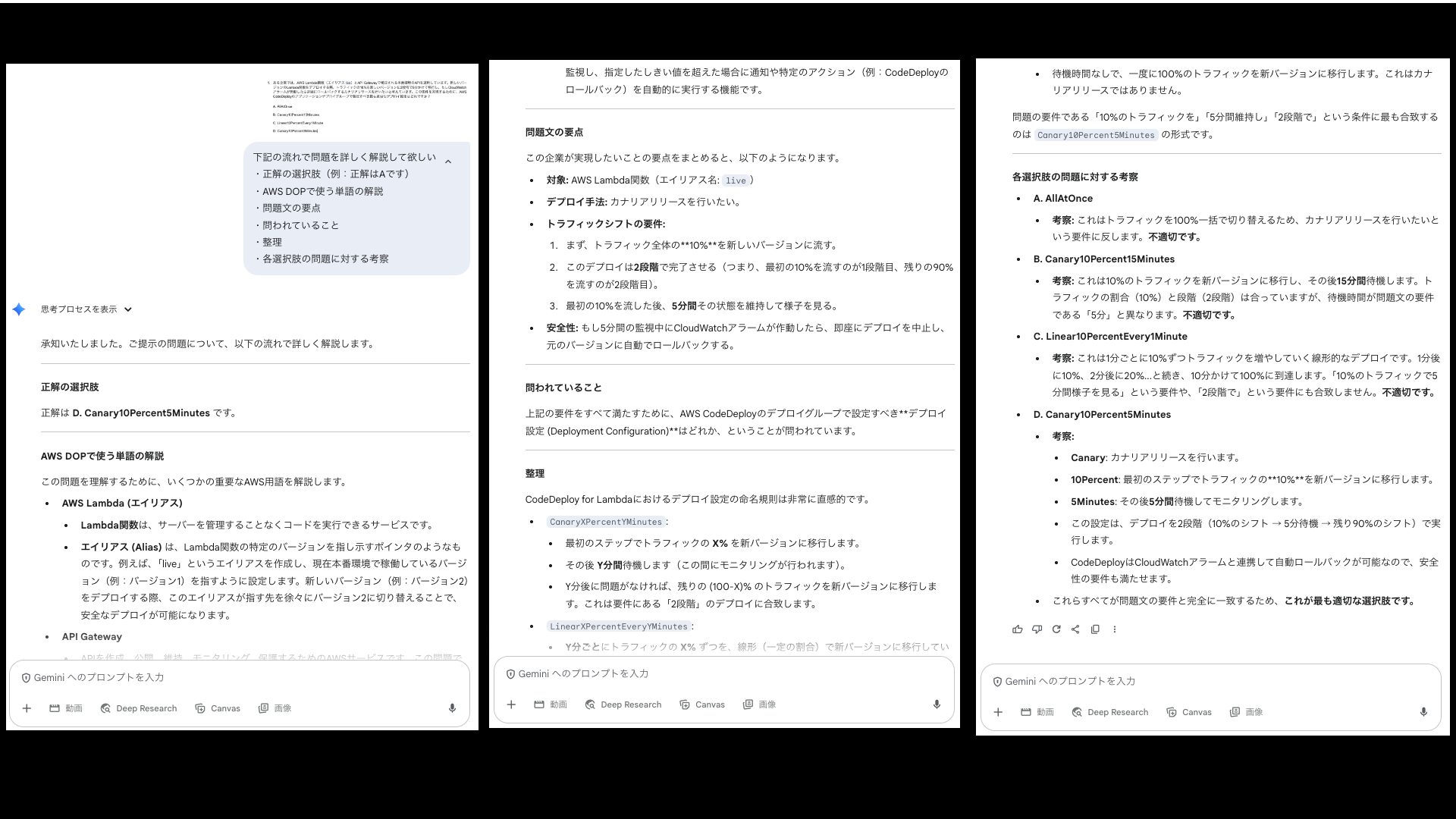Start voice input via middle panel microphone
This screenshot has width=1456, height=819.
point(937,704)
